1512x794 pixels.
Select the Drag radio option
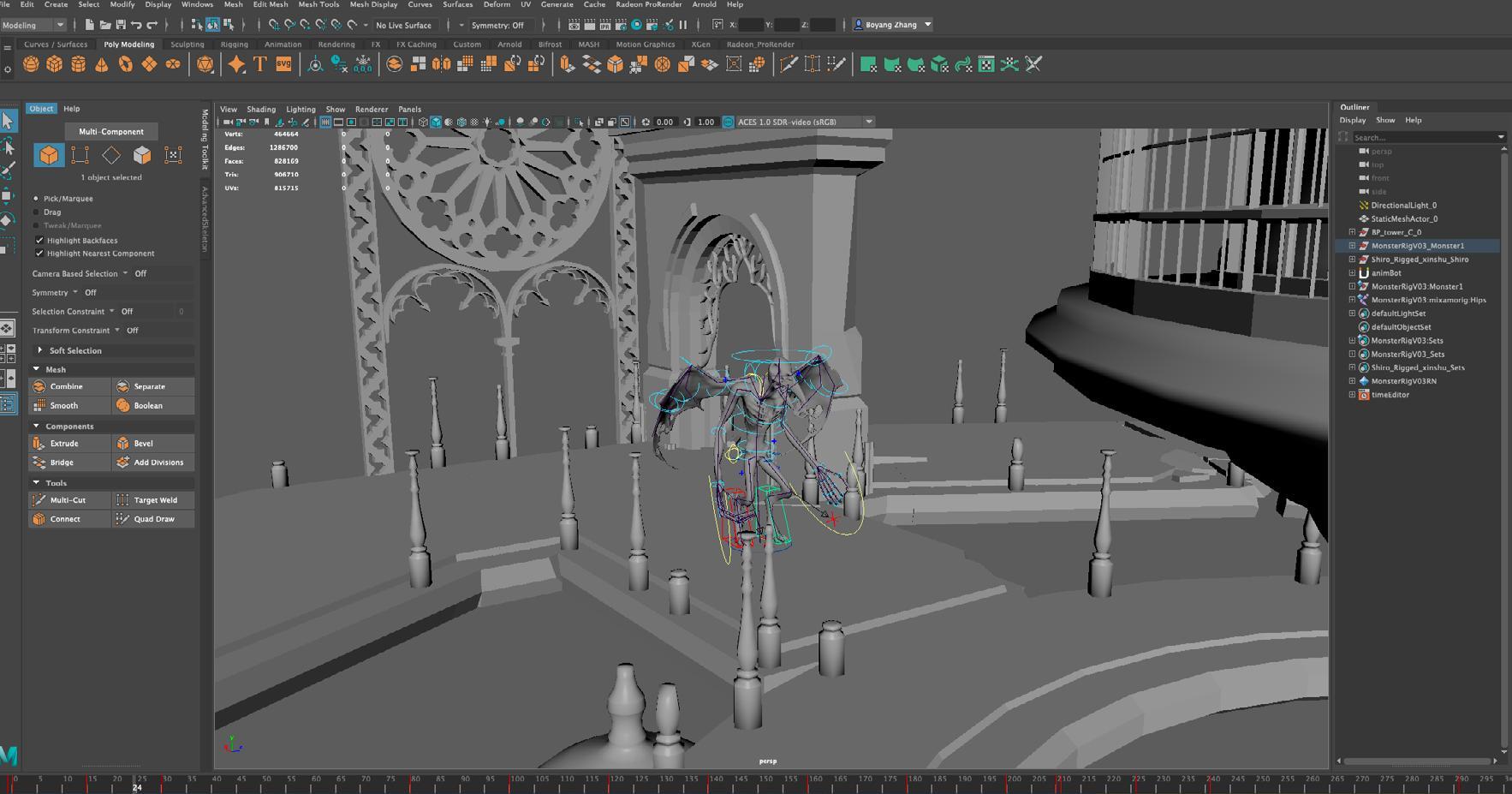point(36,212)
